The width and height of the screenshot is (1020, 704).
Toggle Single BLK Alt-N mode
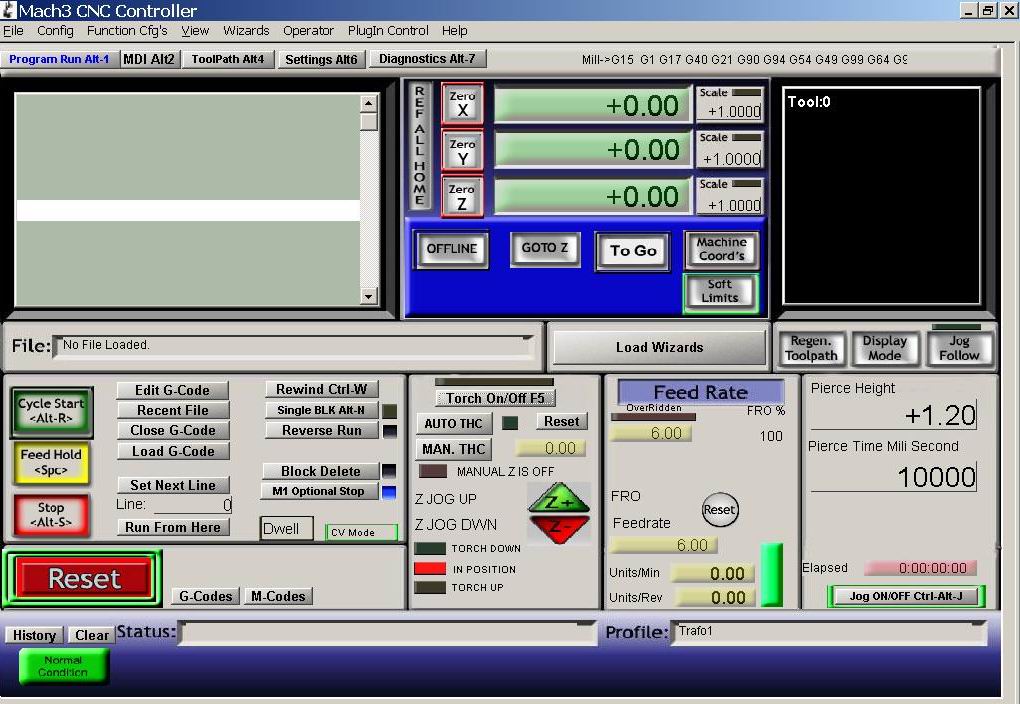(x=321, y=411)
